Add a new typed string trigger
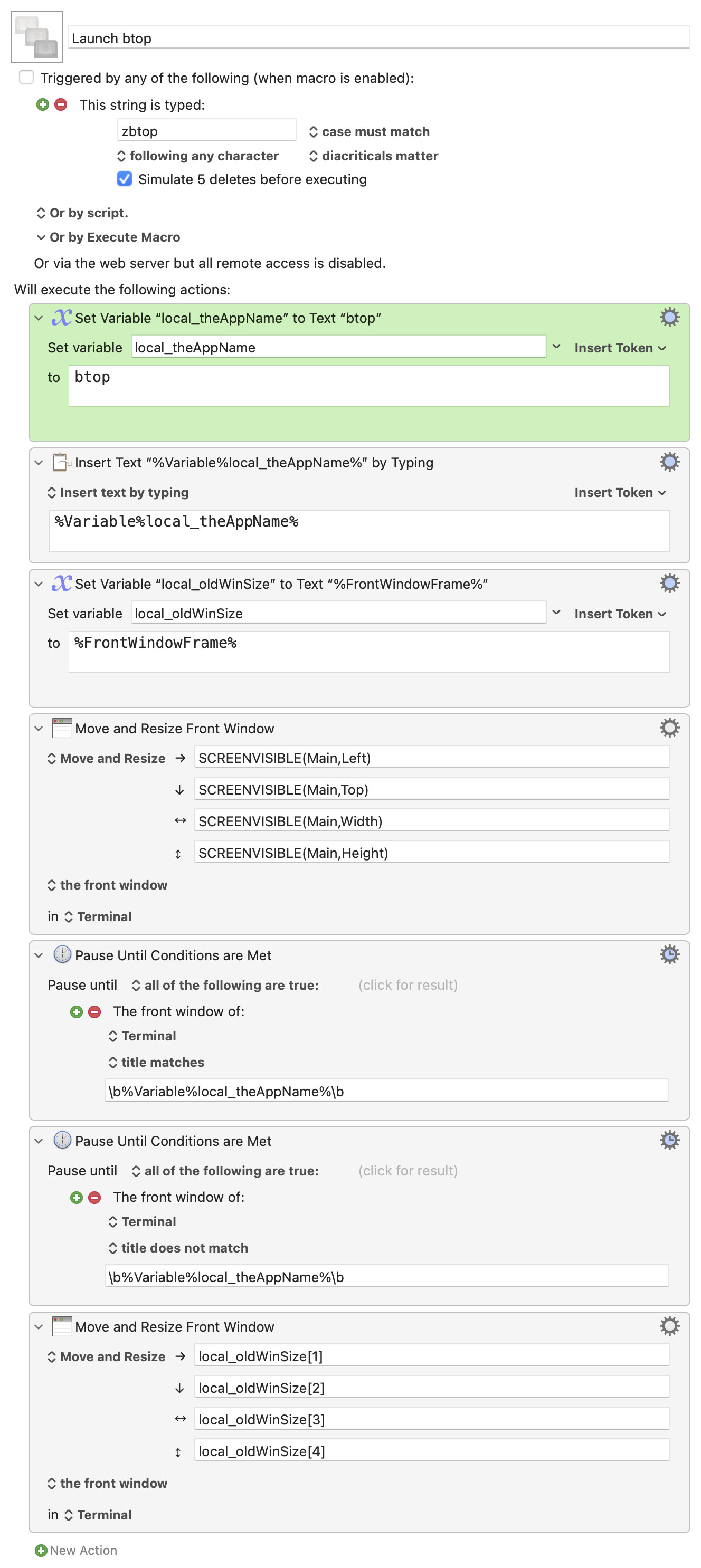The width and height of the screenshot is (701, 1568). [43, 104]
